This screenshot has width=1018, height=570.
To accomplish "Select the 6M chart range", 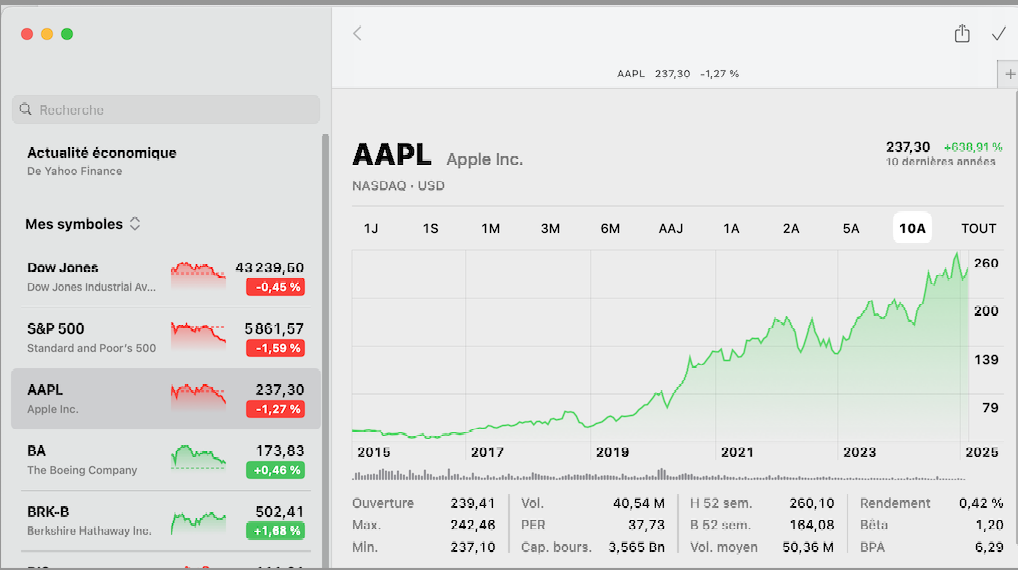I will (x=610, y=228).
